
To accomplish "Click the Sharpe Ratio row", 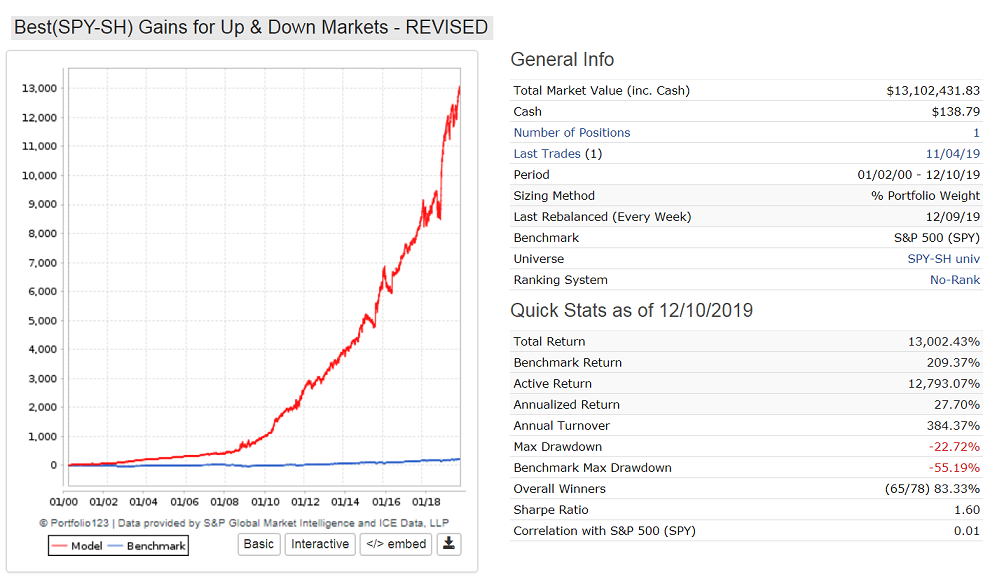I will click(x=746, y=510).
